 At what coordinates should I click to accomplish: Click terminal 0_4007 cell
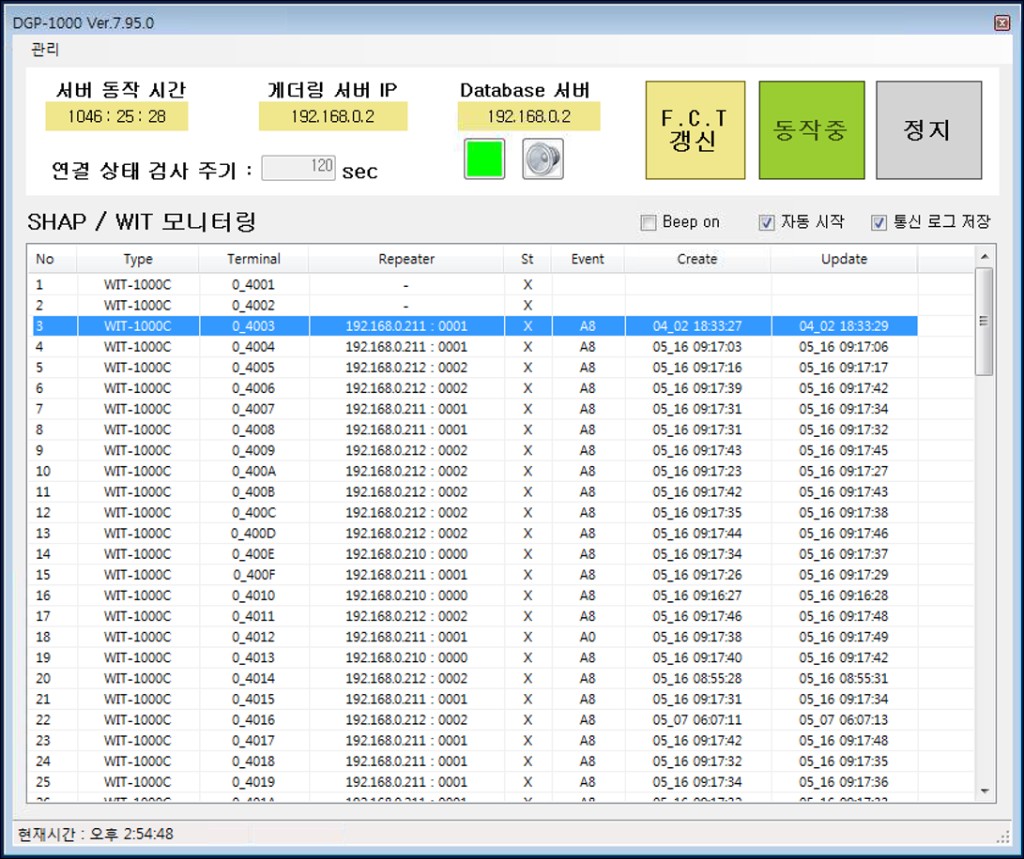pyautogui.click(x=253, y=409)
